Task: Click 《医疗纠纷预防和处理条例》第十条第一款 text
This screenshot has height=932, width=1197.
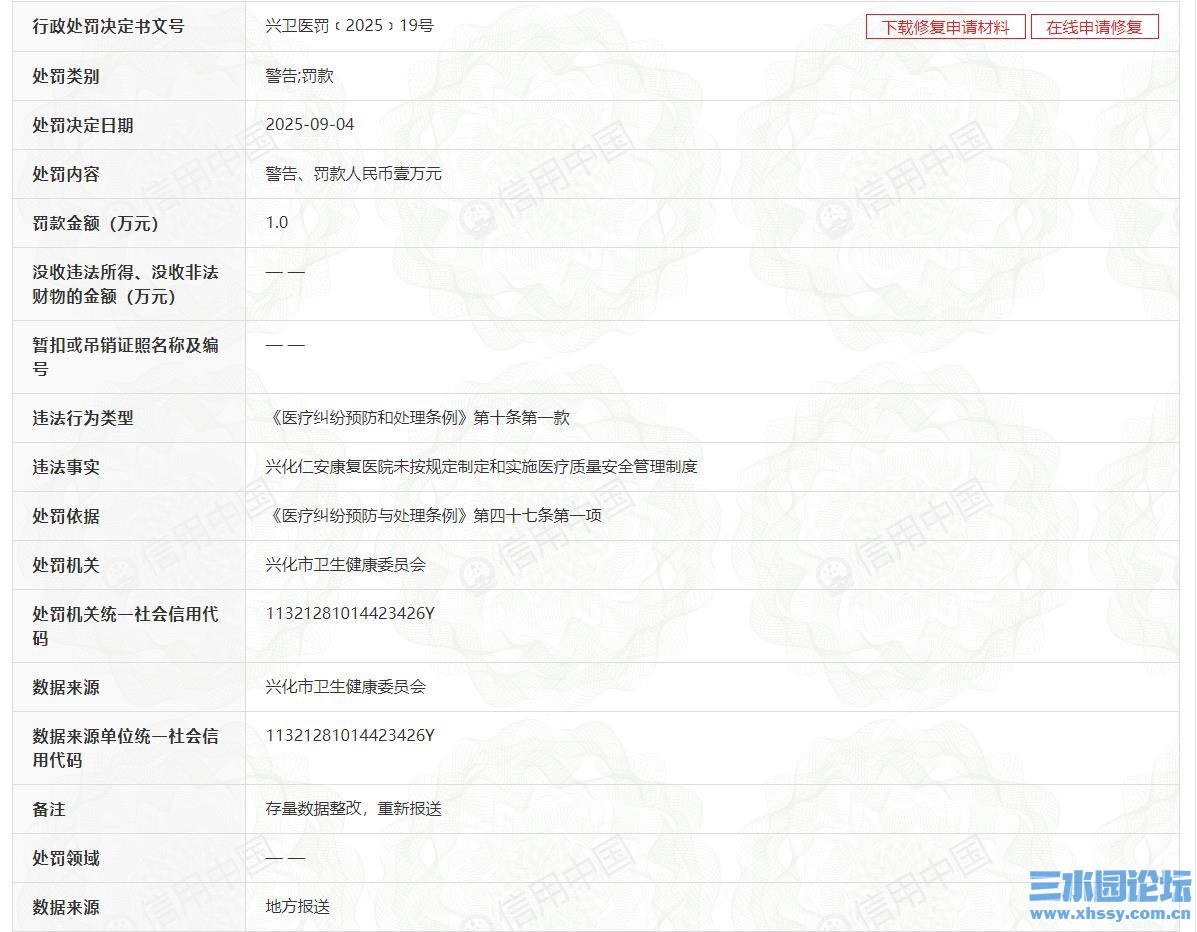Action: point(418,418)
